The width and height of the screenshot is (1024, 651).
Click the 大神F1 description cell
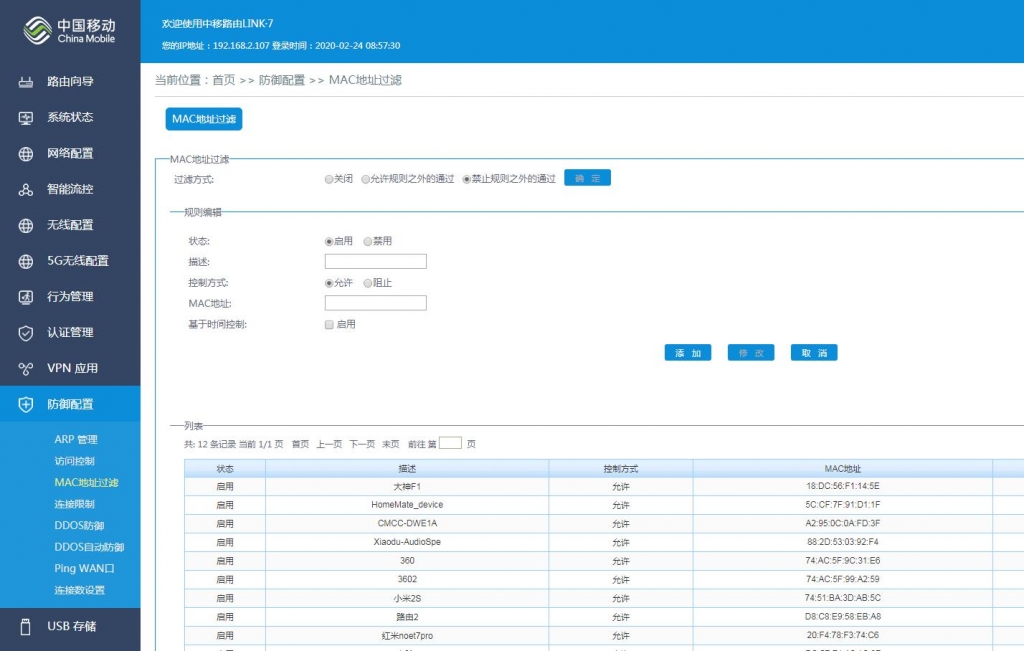click(x=407, y=486)
